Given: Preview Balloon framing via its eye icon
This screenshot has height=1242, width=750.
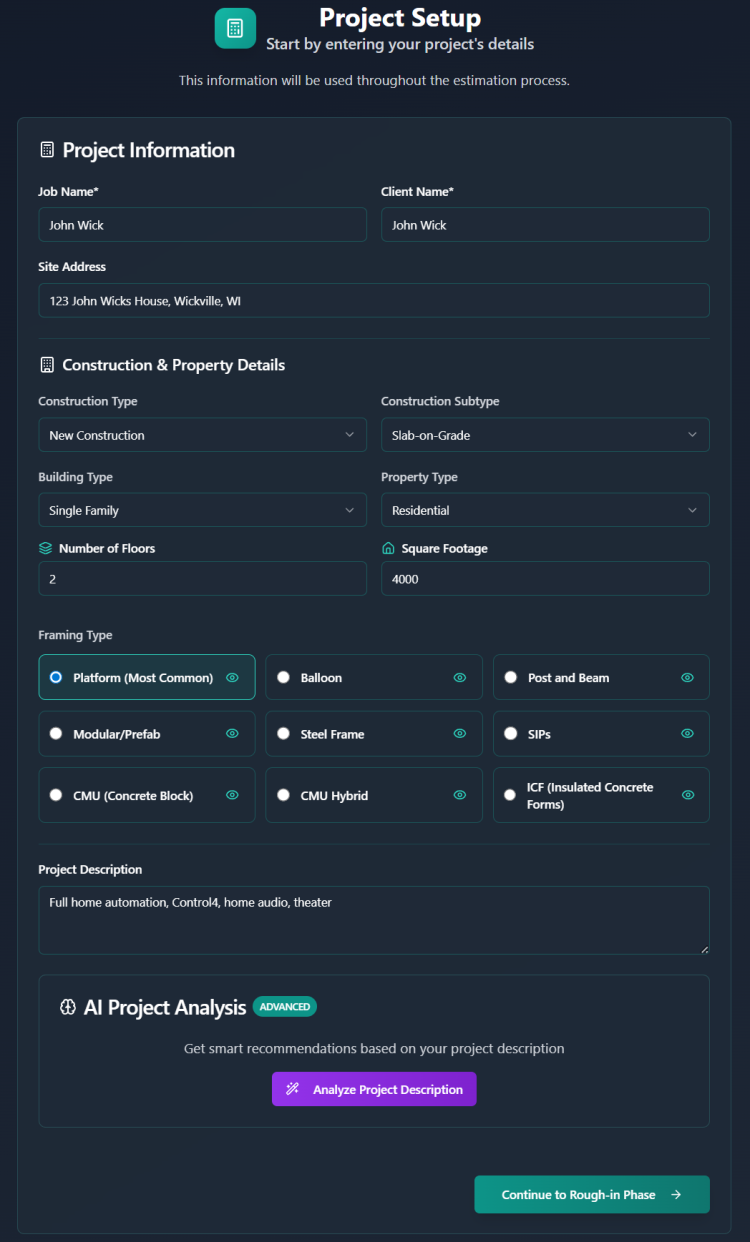Looking at the screenshot, I should 460,678.
